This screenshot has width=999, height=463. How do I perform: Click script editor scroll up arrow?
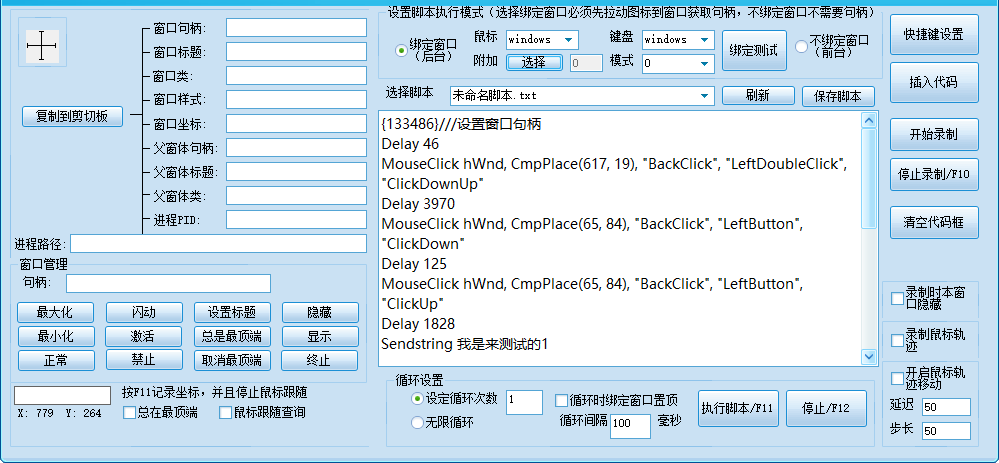pyautogui.click(x=868, y=121)
